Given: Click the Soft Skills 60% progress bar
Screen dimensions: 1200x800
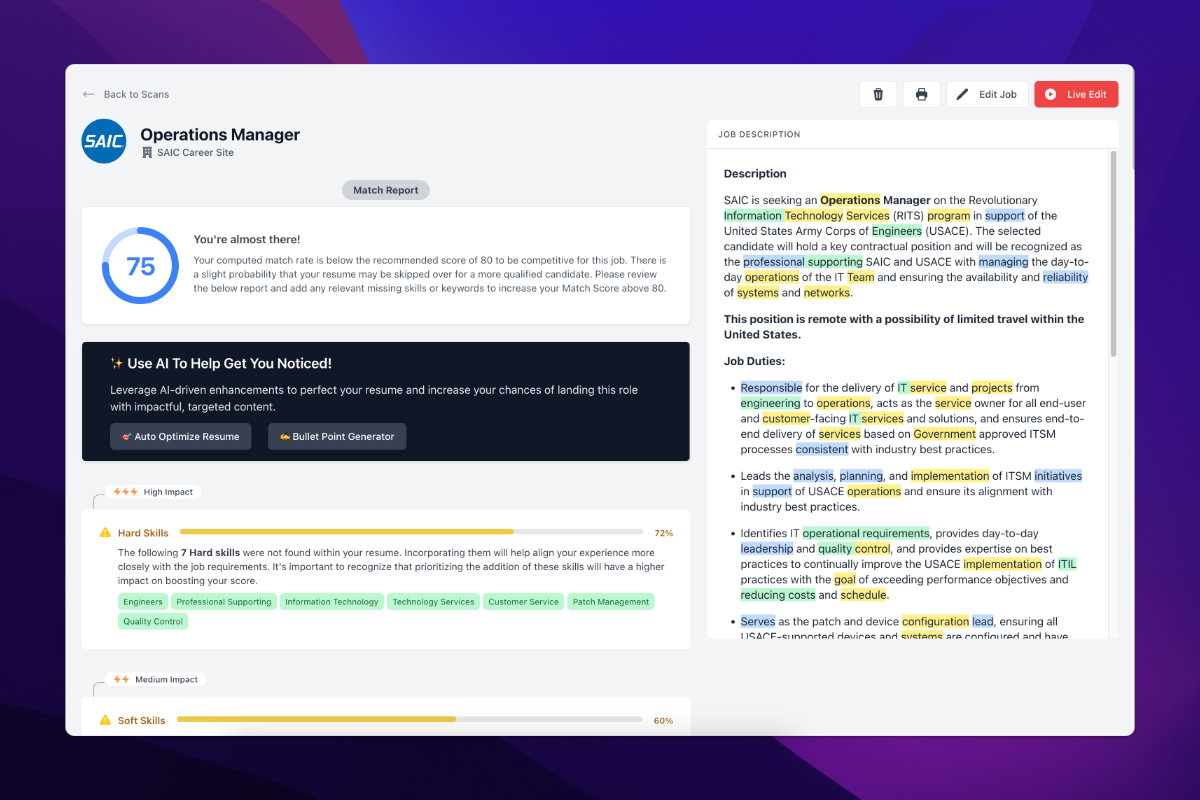Looking at the screenshot, I should pos(411,719).
